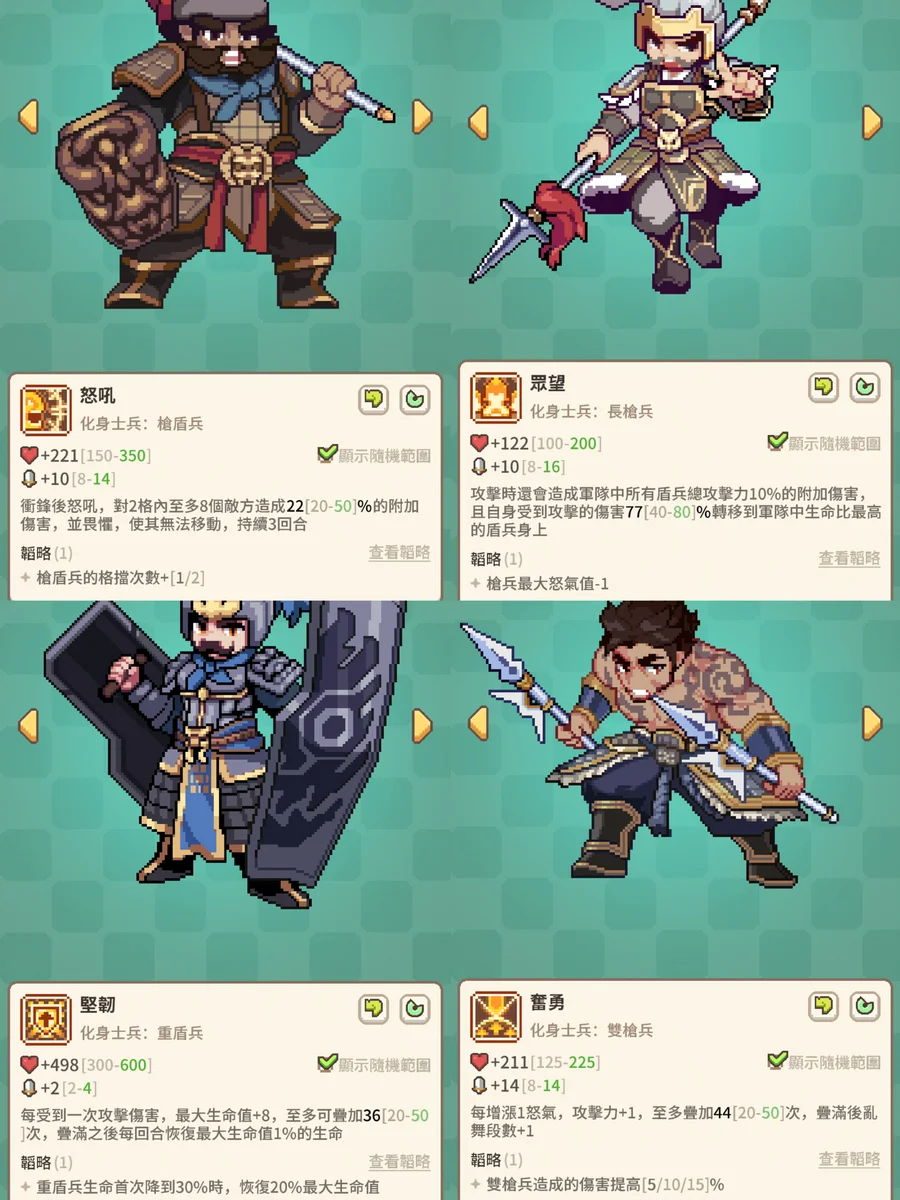
Task: Click the 奮勇 crossed-spears skill icon
Action: (x=495, y=1017)
